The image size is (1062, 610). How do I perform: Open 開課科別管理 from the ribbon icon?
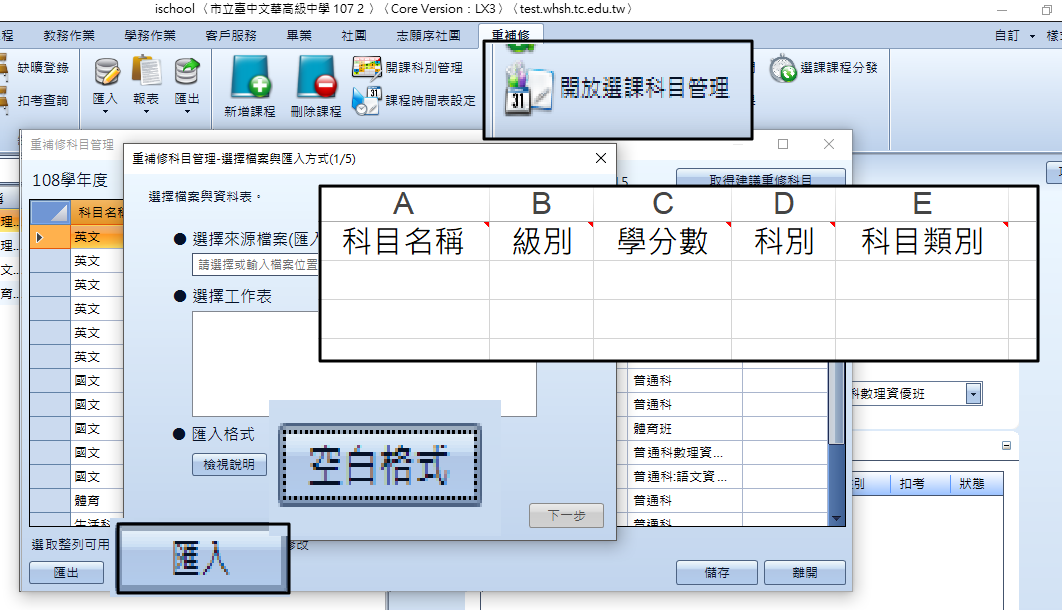366,68
